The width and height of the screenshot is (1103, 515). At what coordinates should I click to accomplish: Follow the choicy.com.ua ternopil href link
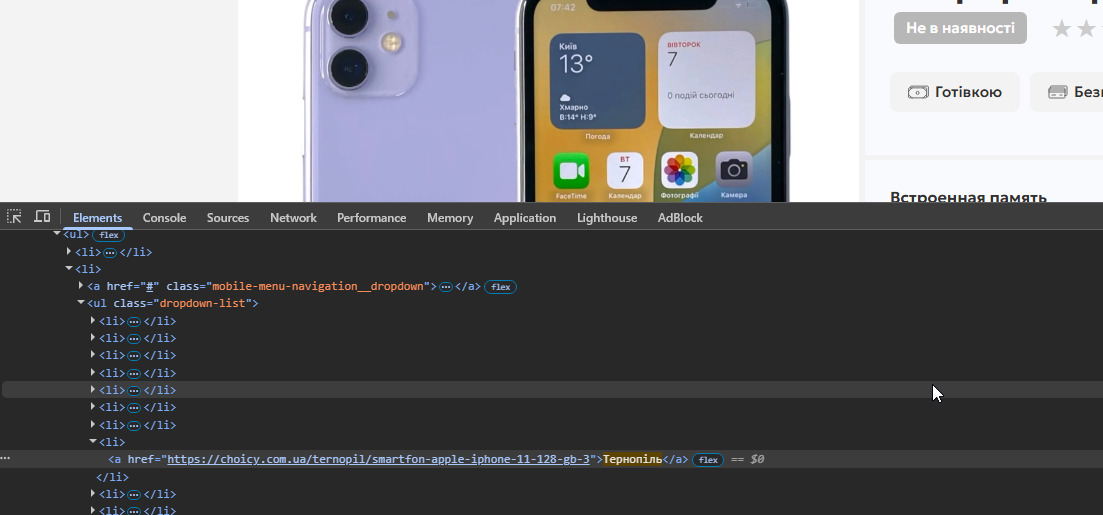coord(378,459)
